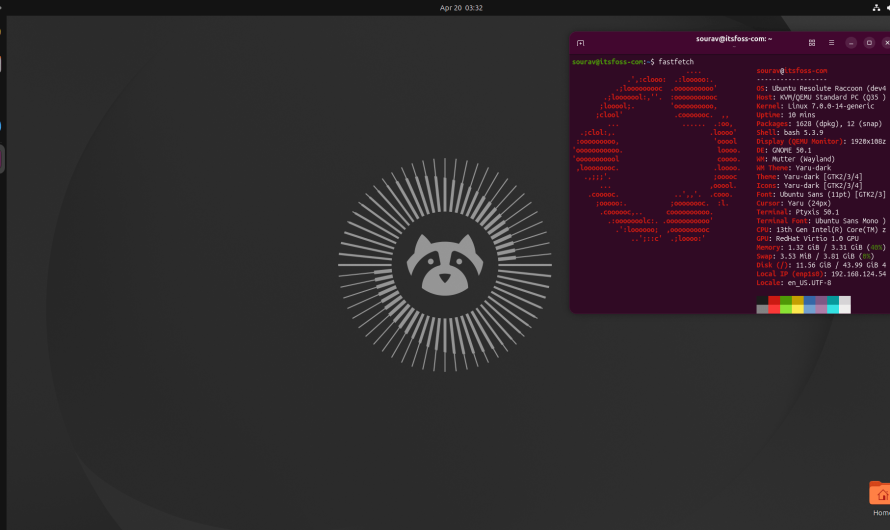Image resolution: width=890 pixels, height=530 pixels.
Task: Click the gray swatch in the bottom palette row
Action: [x=762, y=309]
